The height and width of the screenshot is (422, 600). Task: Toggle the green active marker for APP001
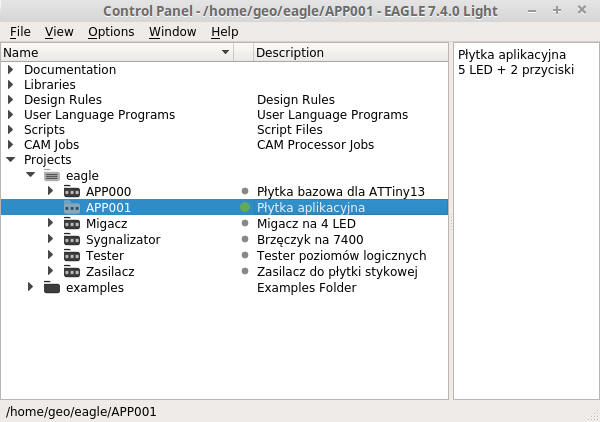point(244,207)
